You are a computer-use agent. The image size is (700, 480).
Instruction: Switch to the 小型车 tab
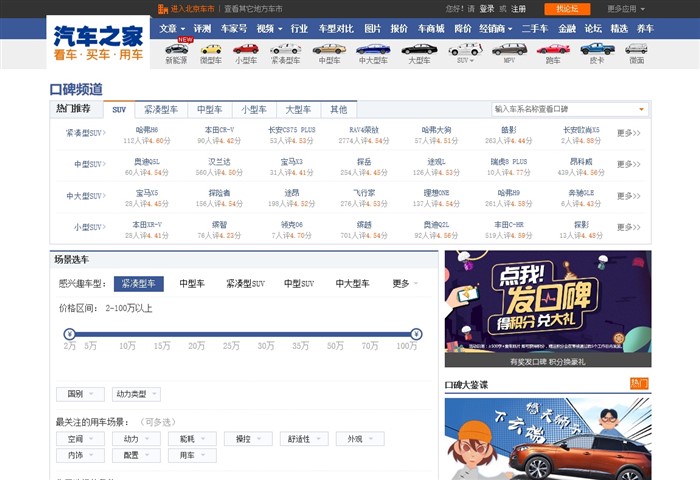(254, 109)
